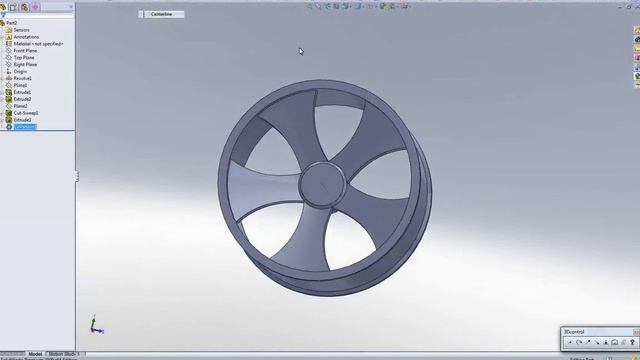Click the help icon in 3Dcontrol toolbar
The width and height of the screenshot is (640, 360).
point(632,342)
